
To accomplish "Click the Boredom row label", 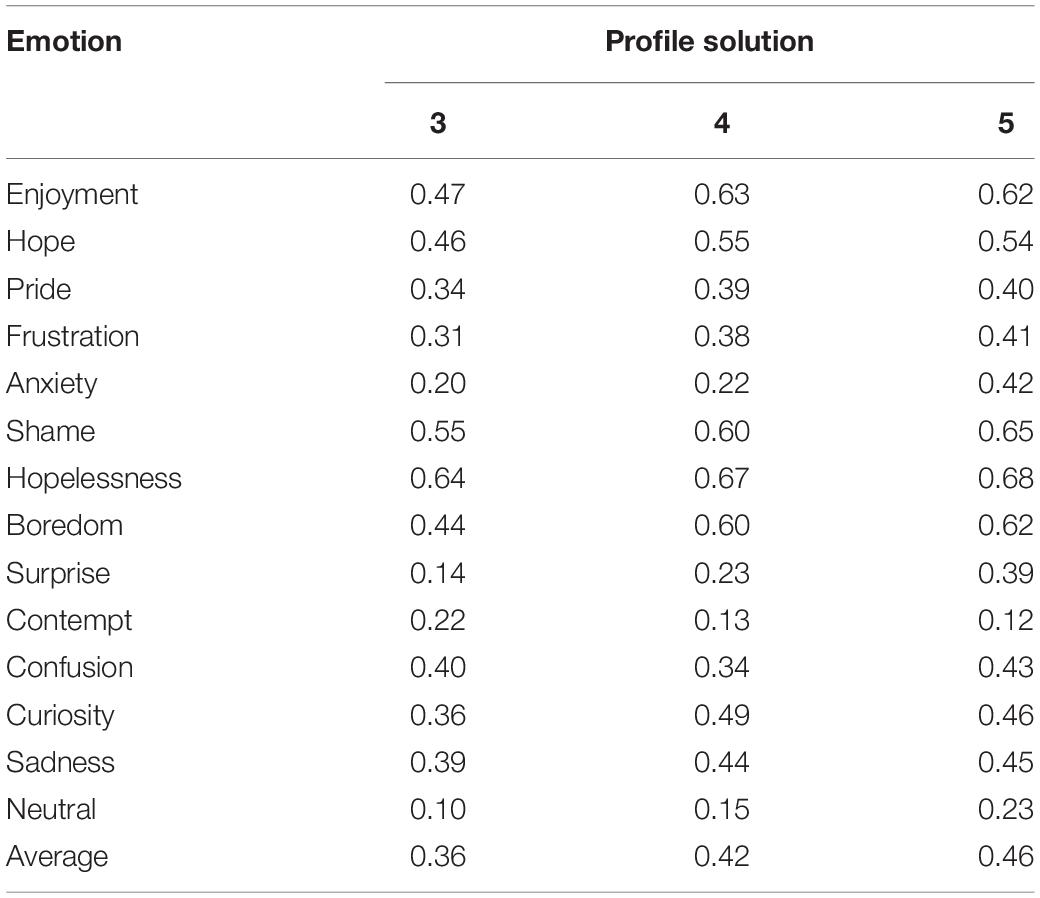I will [64, 525].
